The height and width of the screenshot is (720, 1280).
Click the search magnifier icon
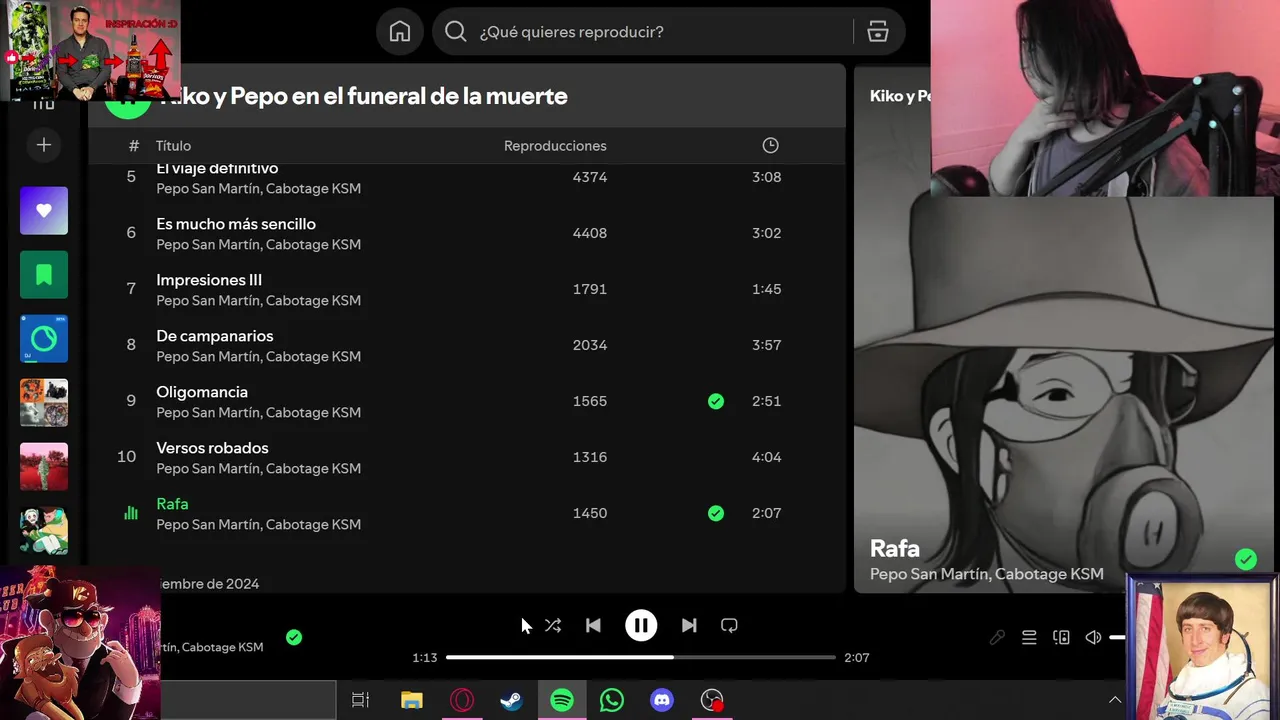tap(456, 32)
